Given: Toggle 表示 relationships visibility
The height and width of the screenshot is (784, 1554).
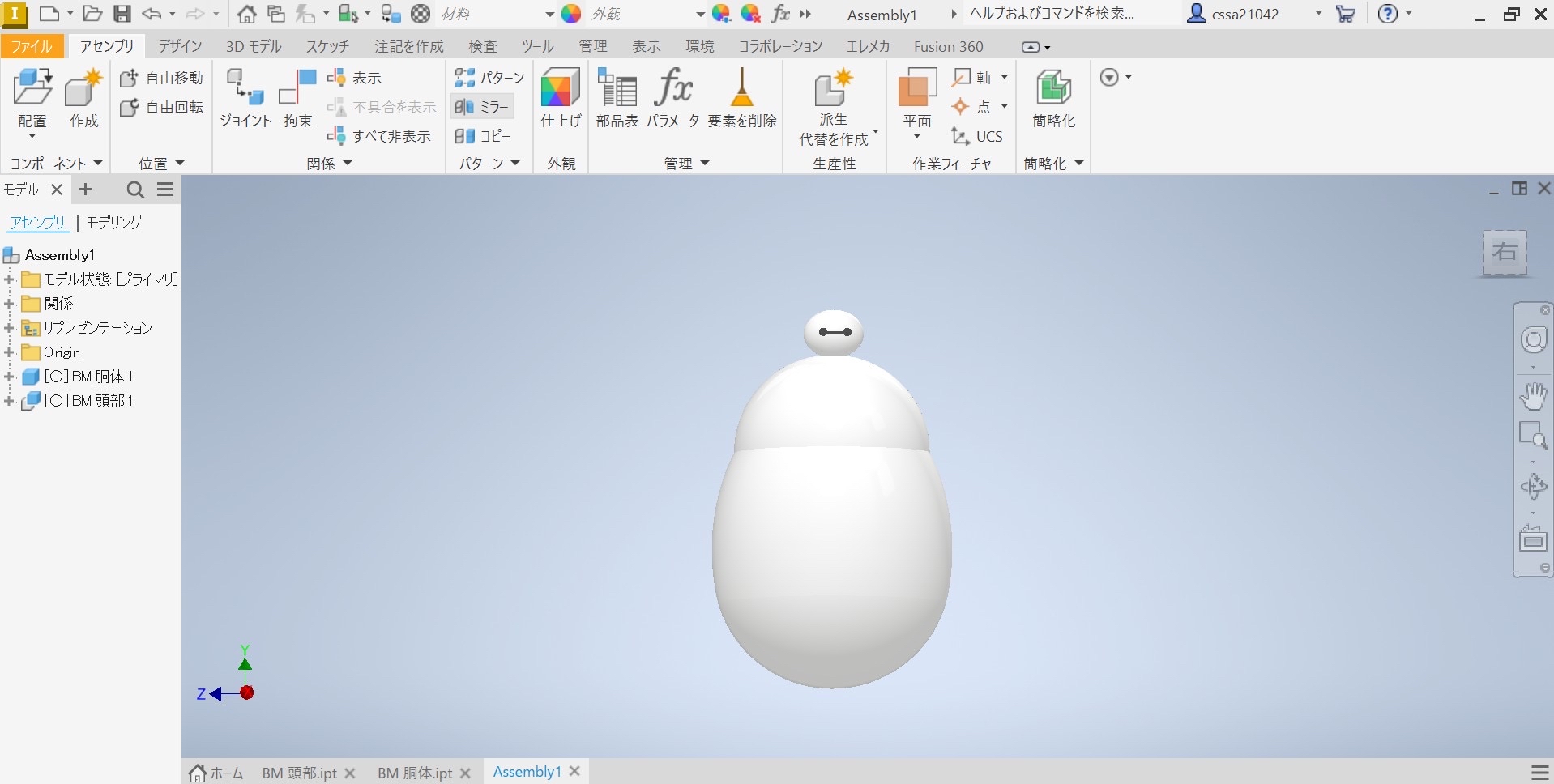Looking at the screenshot, I should pos(354,78).
